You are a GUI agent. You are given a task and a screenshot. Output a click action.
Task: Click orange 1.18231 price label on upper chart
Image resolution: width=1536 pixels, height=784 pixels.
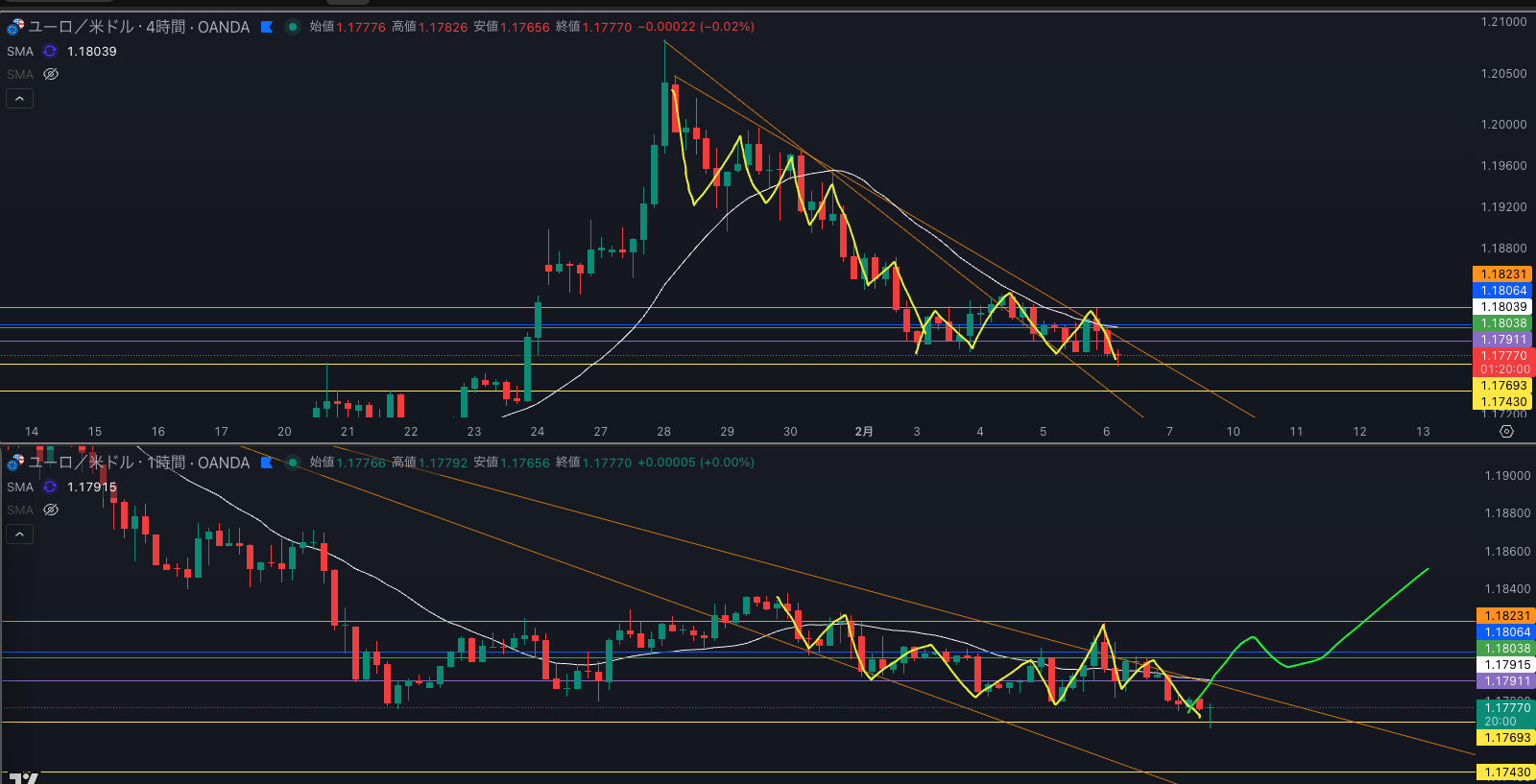pos(1502,274)
